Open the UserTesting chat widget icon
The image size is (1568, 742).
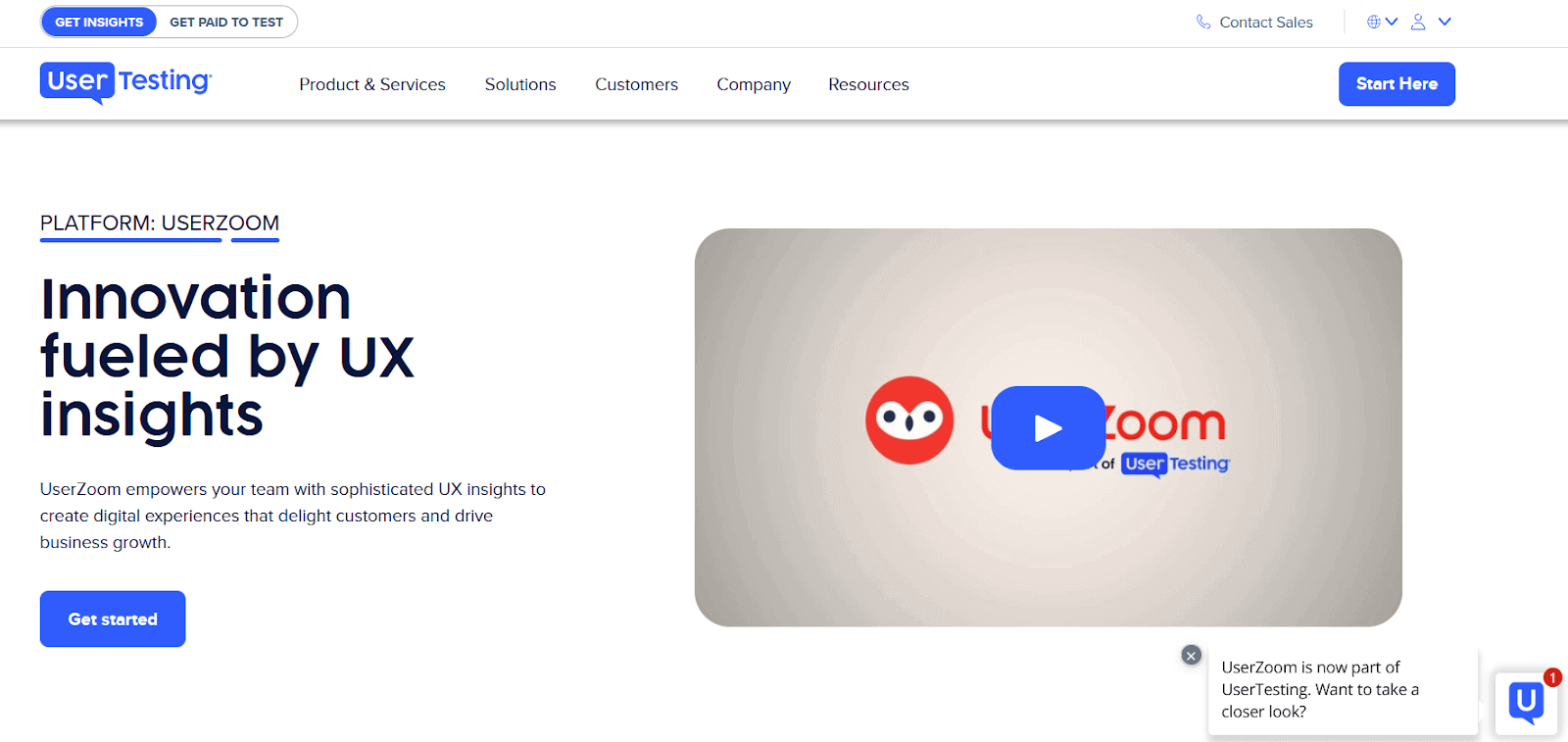[x=1526, y=703]
